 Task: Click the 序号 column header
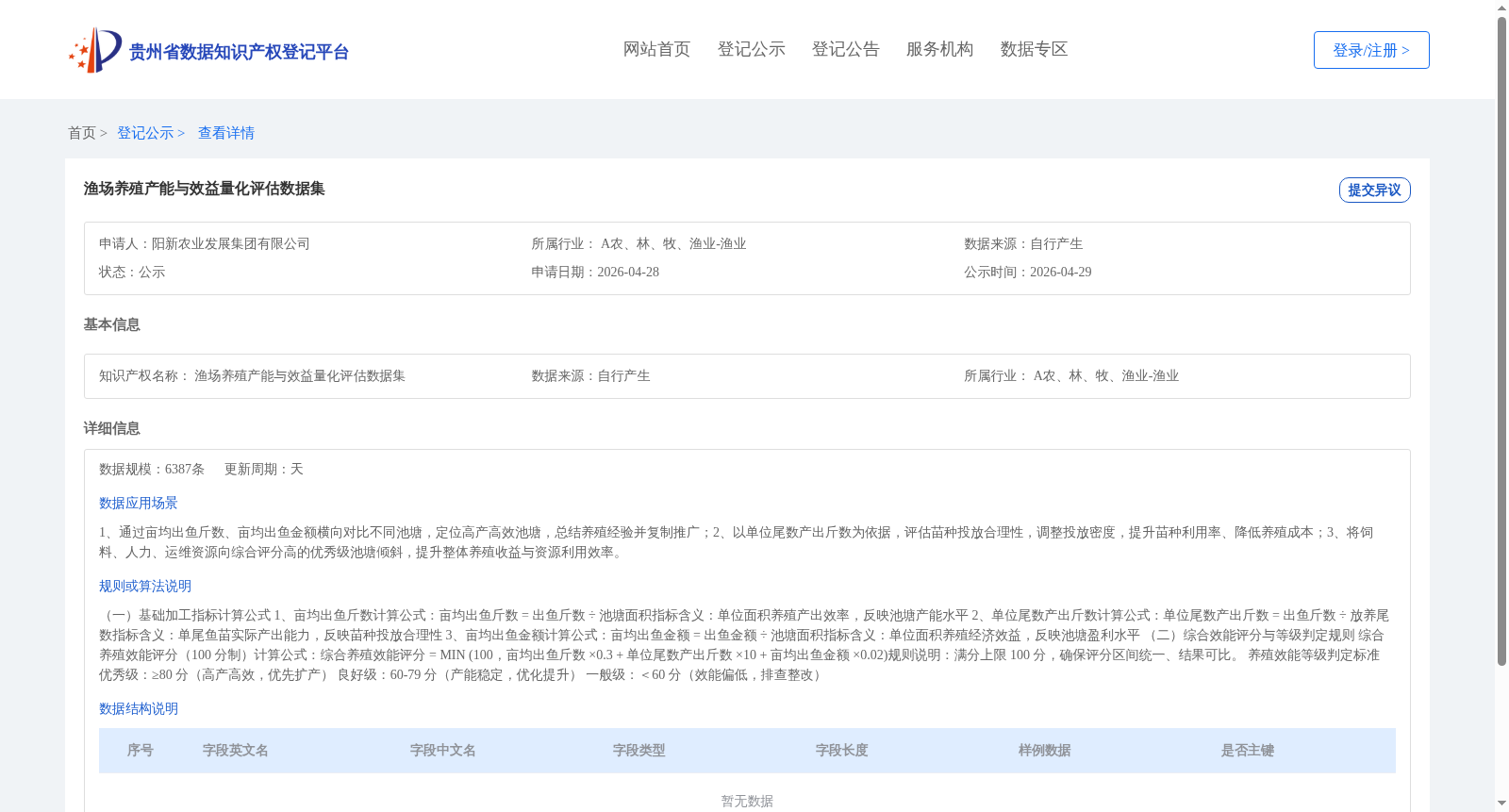click(x=141, y=750)
